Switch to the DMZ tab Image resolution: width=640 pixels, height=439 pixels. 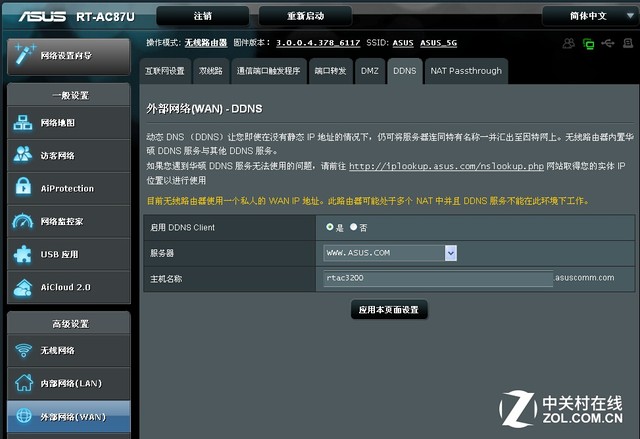[x=370, y=71]
